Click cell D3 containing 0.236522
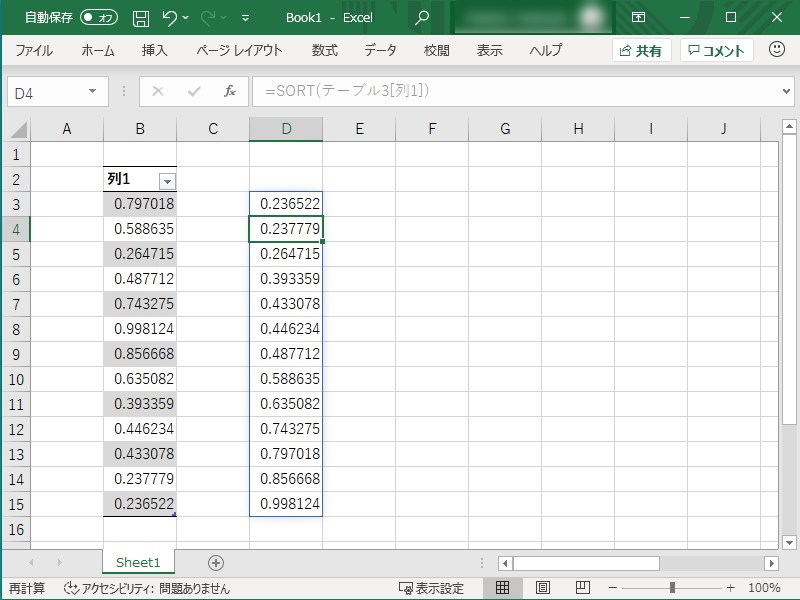Image resolution: width=800 pixels, height=600 pixels. pos(286,204)
